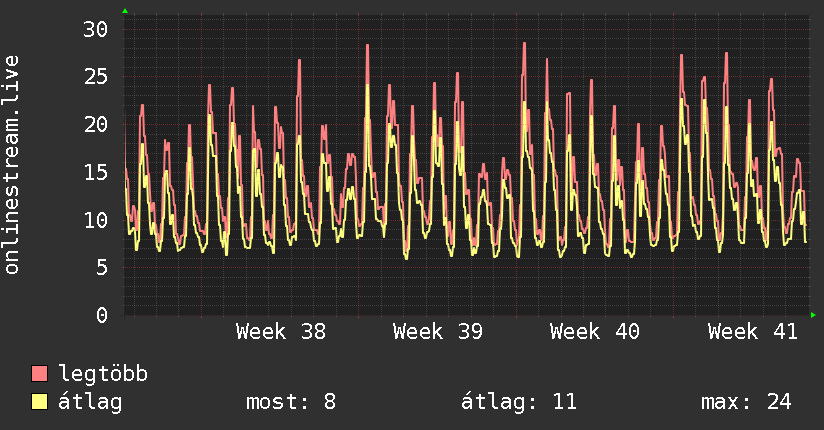Click the yellow átlag legend swatch
824x430 pixels.
pos(39,401)
